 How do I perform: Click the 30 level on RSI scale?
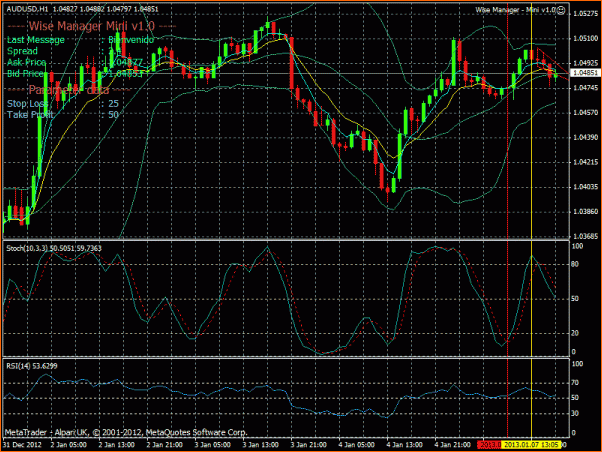(575, 414)
